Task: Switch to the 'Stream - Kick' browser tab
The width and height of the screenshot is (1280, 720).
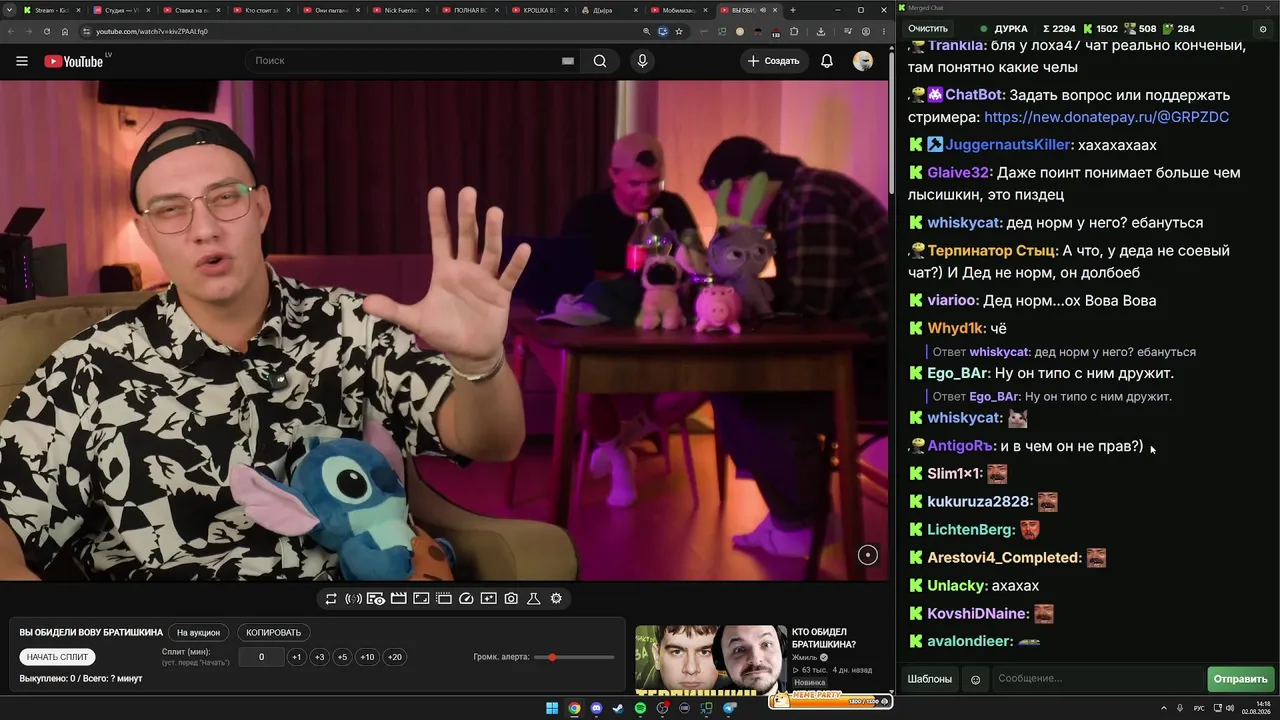Action: click(x=50, y=10)
